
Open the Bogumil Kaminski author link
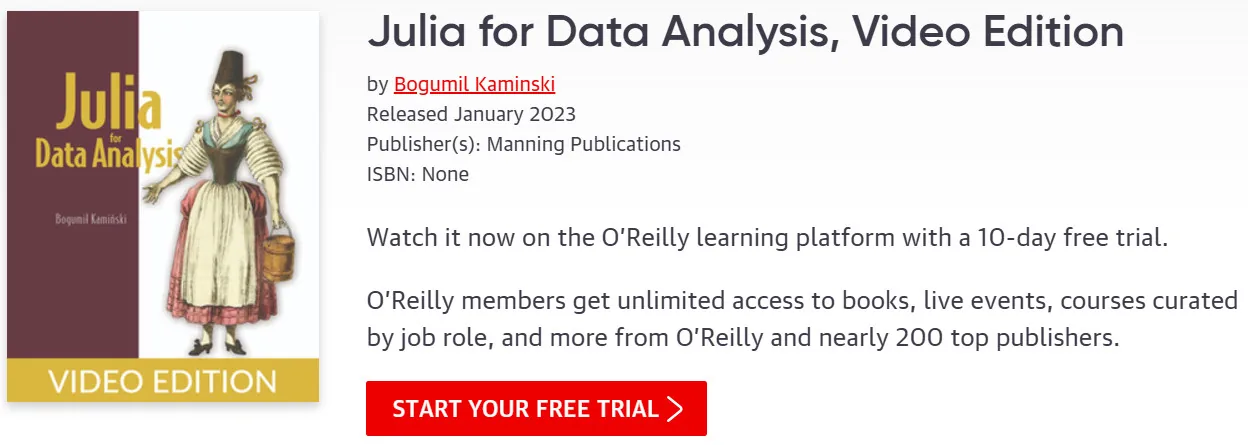coord(474,84)
